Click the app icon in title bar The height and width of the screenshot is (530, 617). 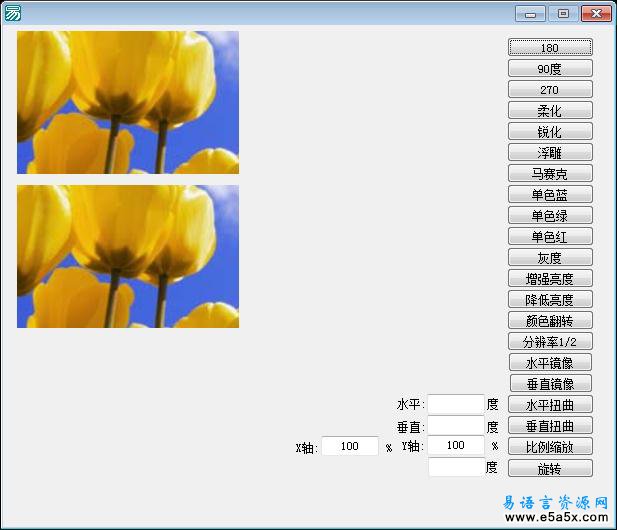tap(13, 13)
